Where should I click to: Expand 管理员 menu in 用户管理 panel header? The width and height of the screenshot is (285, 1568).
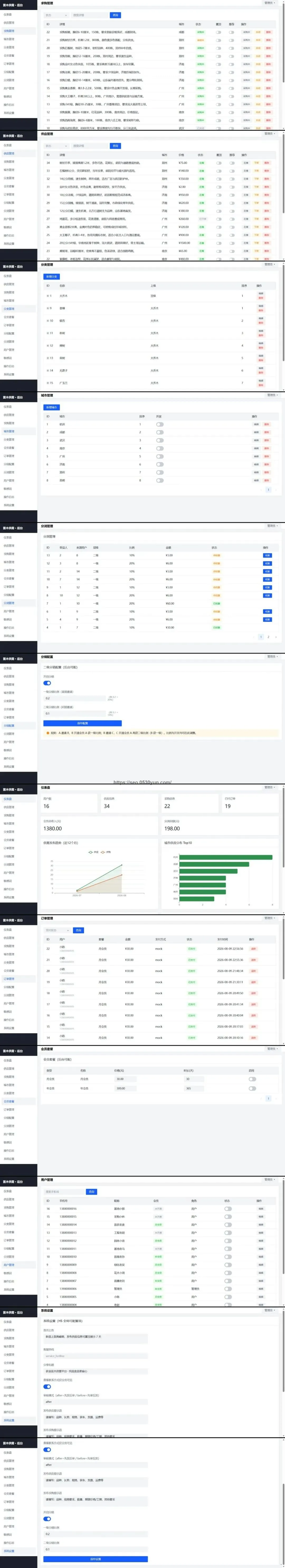[269, 1180]
